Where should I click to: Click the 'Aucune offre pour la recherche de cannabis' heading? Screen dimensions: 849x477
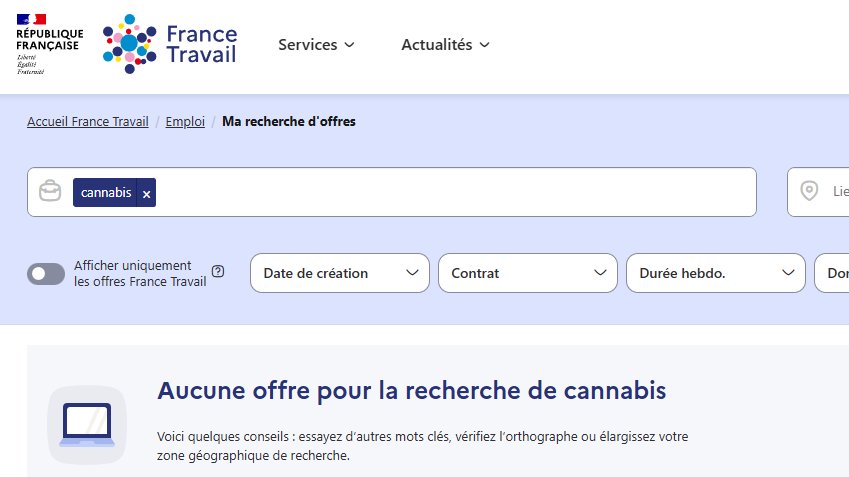(412, 390)
